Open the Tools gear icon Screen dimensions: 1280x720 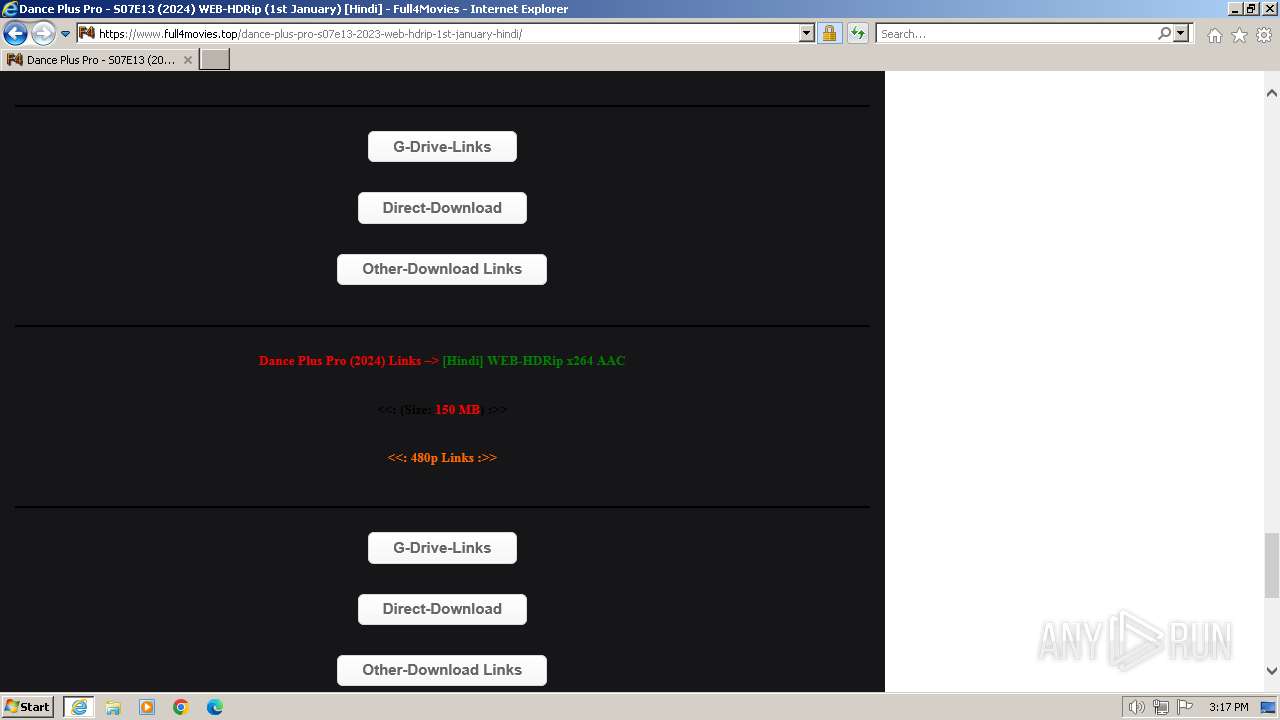pos(1264,35)
